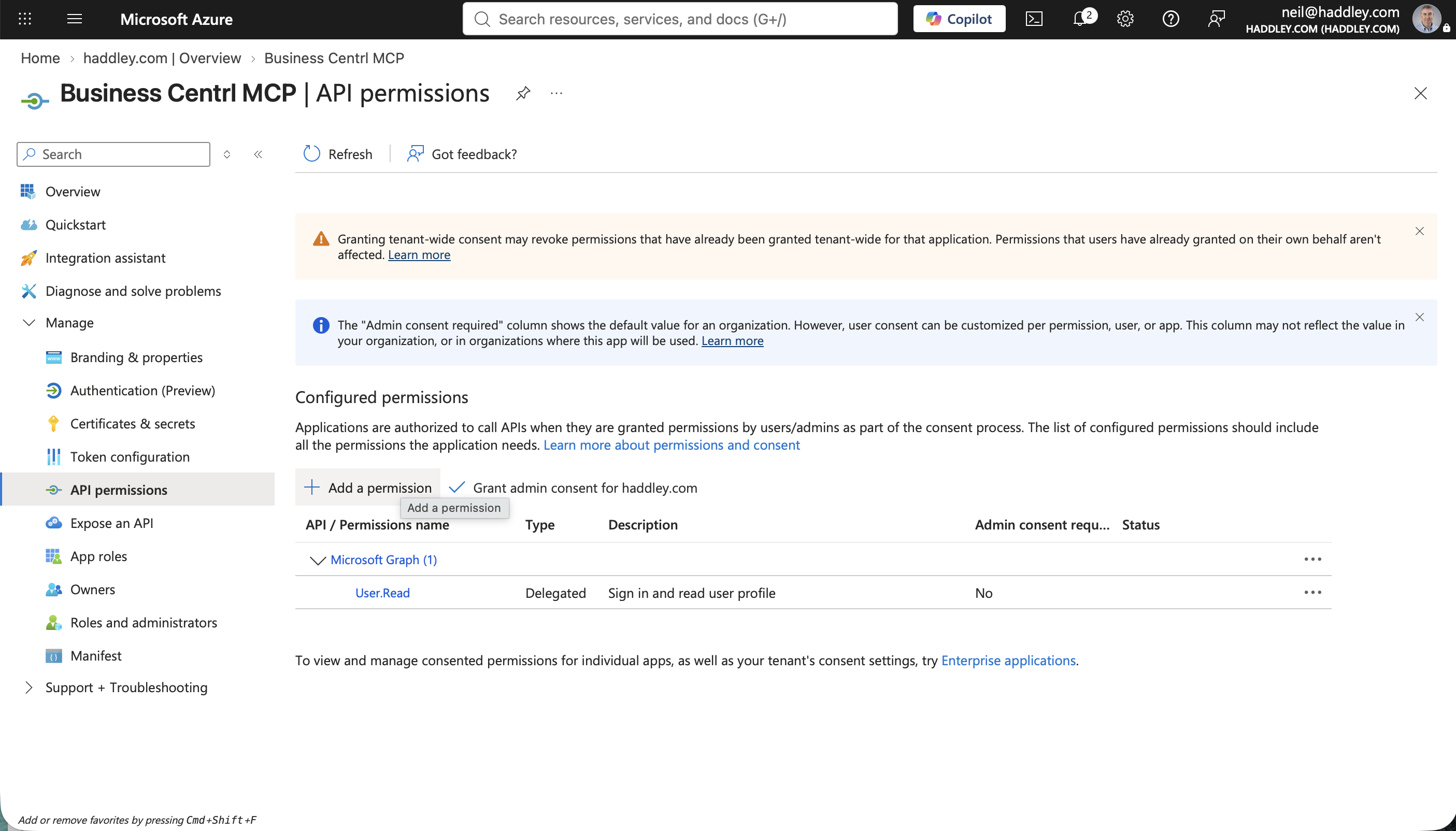Open Owners page

coord(92,589)
